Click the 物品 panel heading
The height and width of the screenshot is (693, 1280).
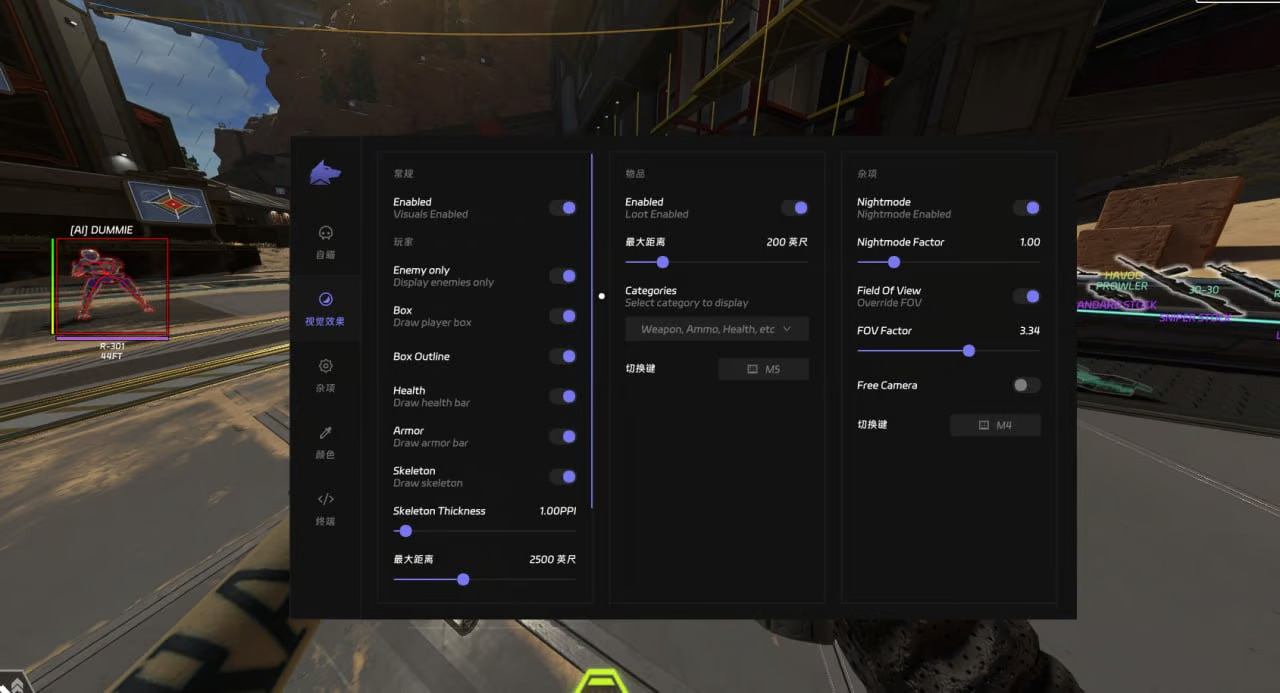point(635,174)
